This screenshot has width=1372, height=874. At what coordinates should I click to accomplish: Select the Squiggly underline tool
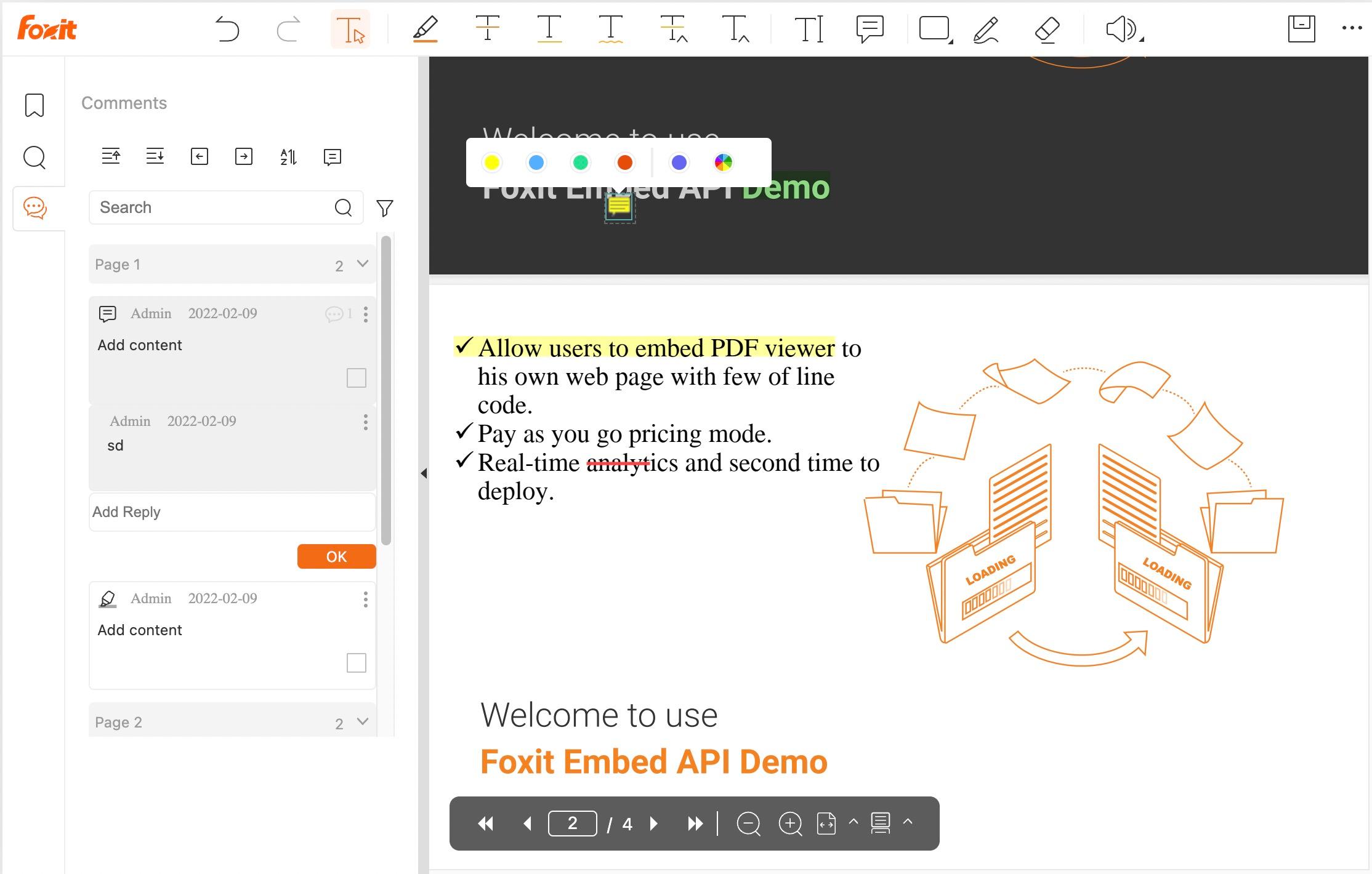[x=611, y=29]
